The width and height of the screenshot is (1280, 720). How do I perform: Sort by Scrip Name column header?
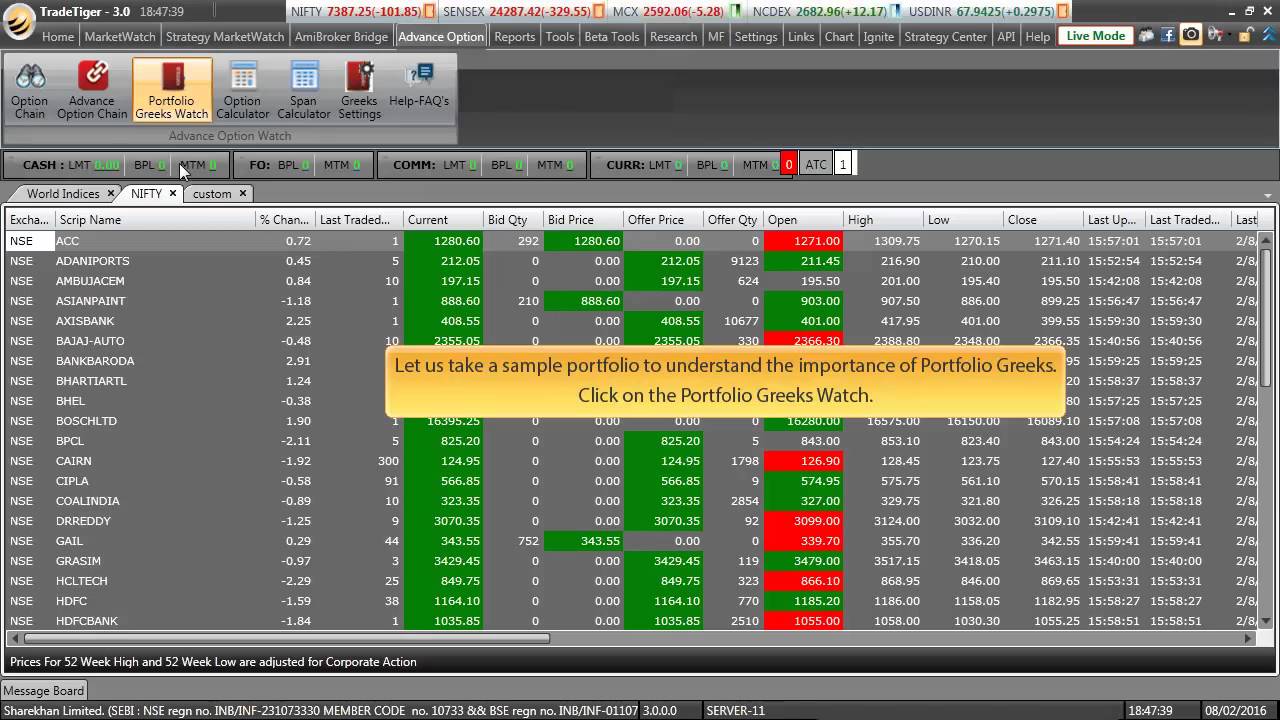[155, 220]
